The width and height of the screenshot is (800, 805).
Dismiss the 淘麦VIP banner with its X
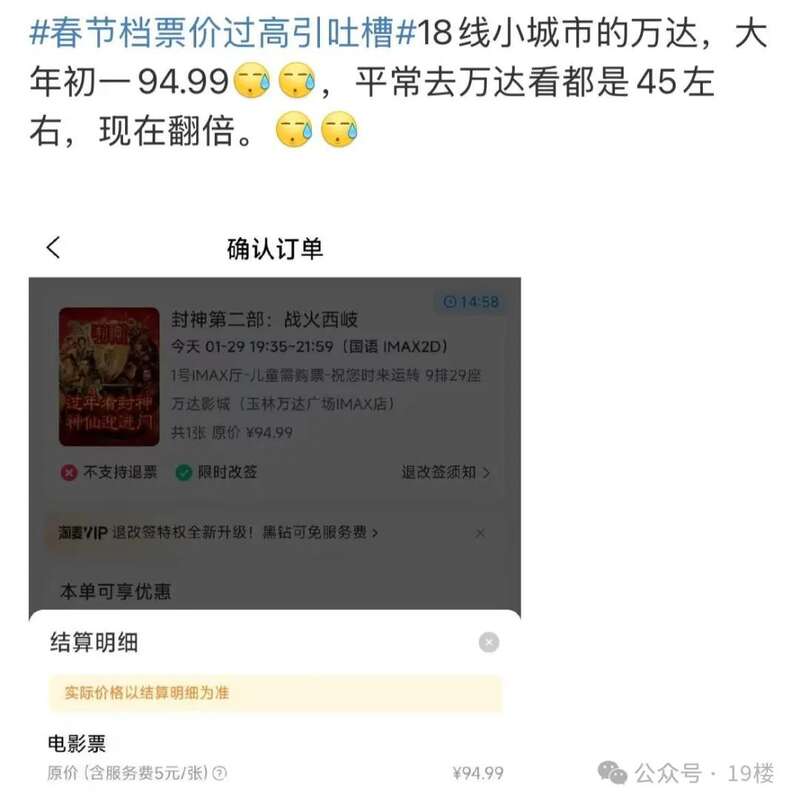point(480,533)
